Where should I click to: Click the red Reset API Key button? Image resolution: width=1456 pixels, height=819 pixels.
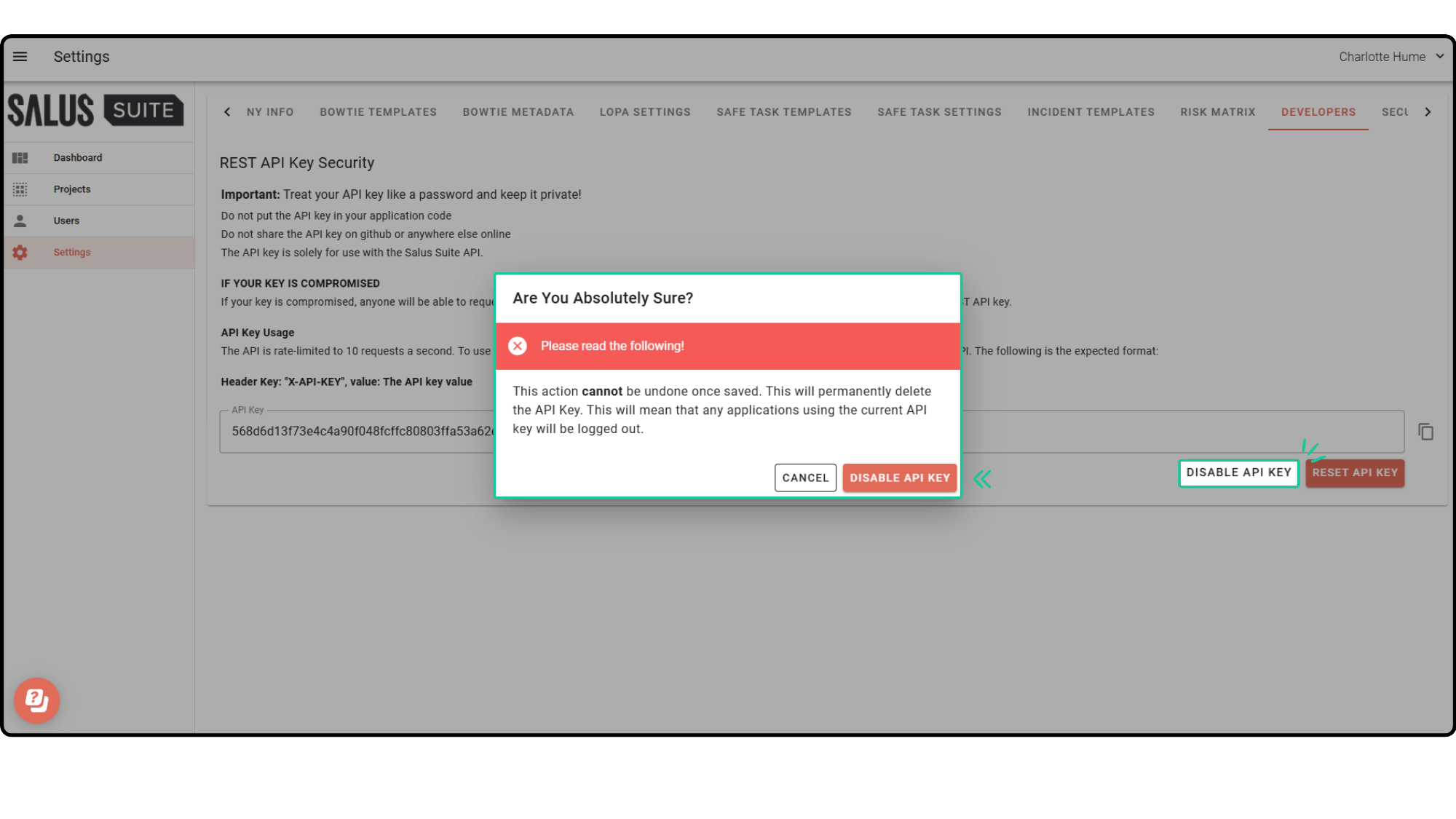[x=1355, y=472]
